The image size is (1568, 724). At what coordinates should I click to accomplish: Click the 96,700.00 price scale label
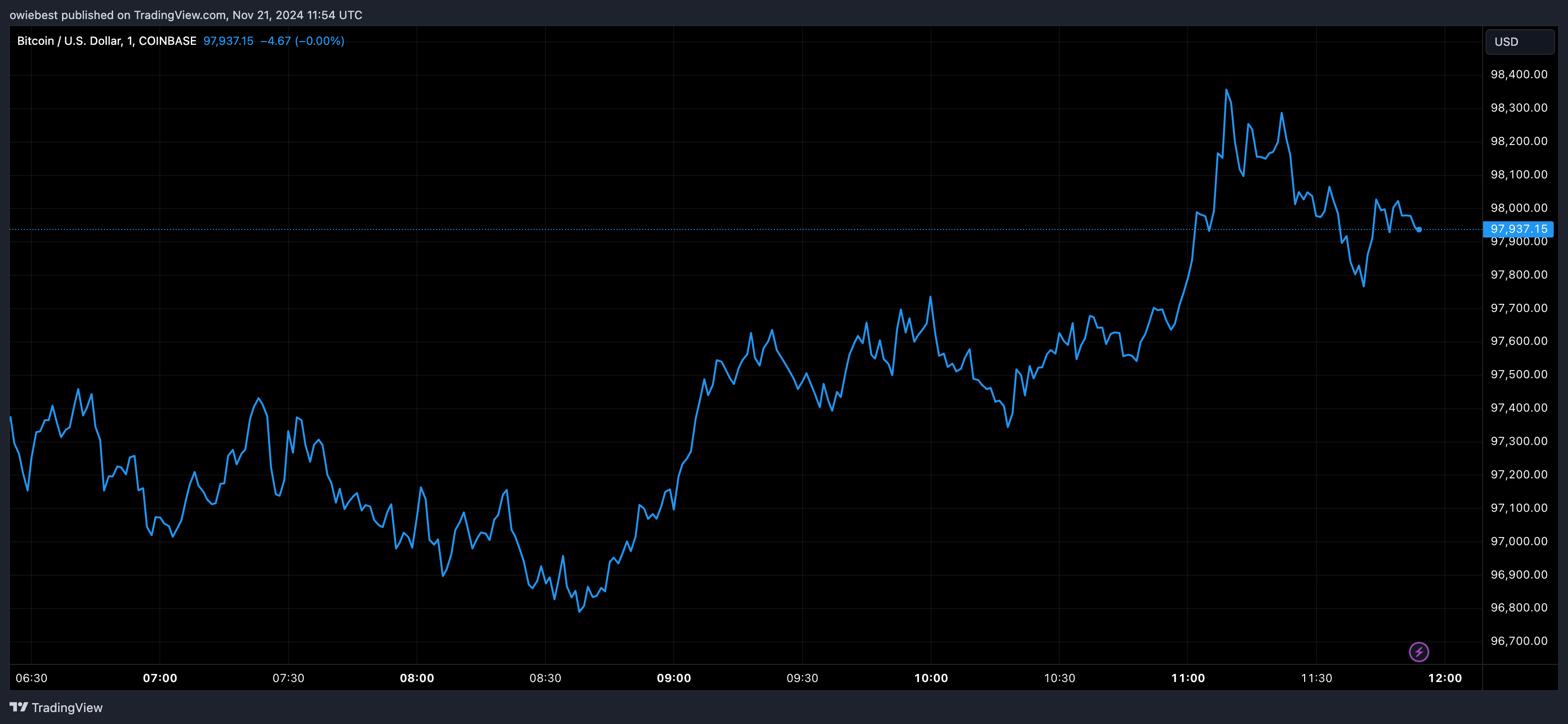(1520, 641)
